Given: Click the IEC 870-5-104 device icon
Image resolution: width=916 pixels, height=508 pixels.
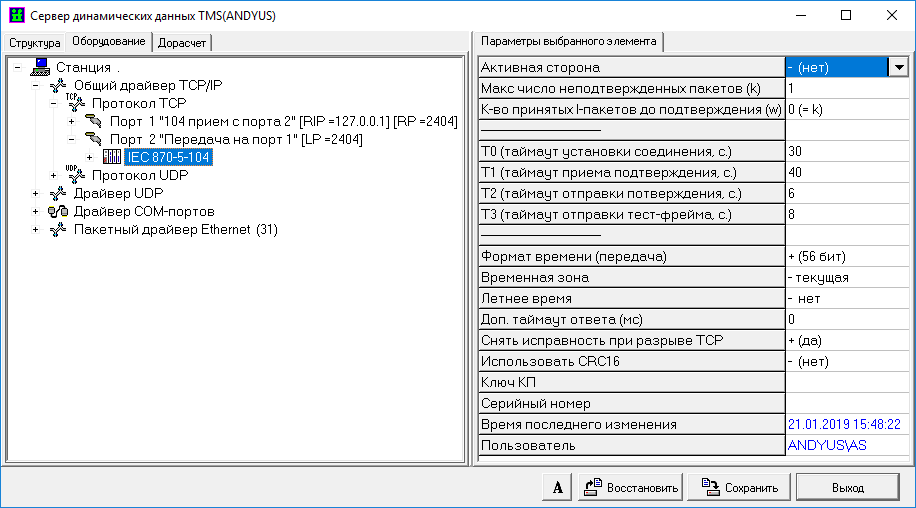Looking at the screenshot, I should point(112,157).
